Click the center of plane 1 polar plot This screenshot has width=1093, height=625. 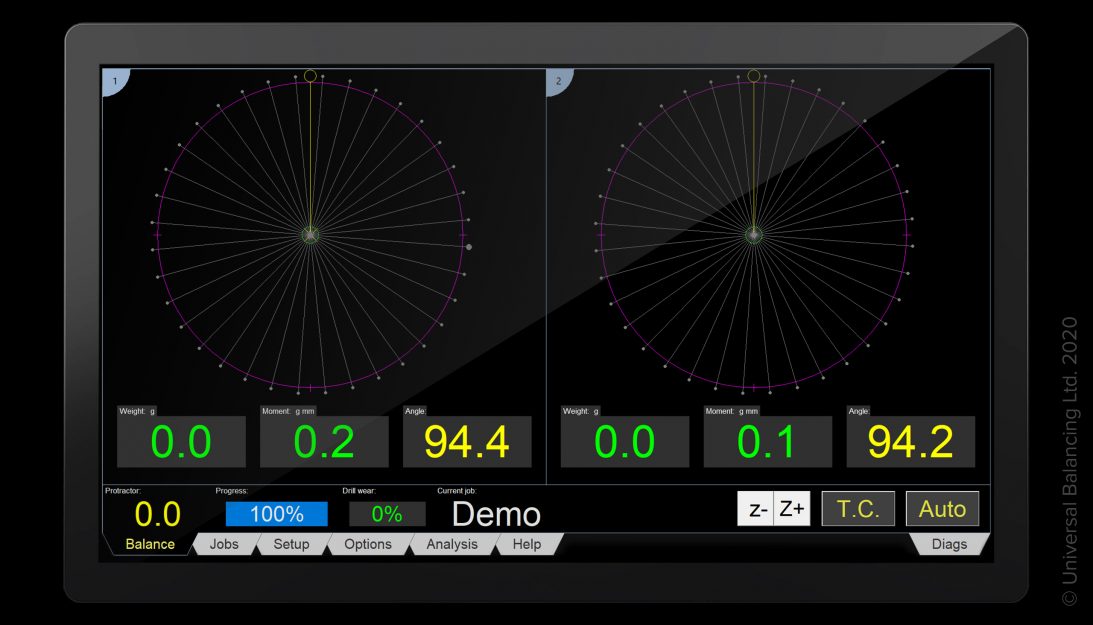[310, 235]
